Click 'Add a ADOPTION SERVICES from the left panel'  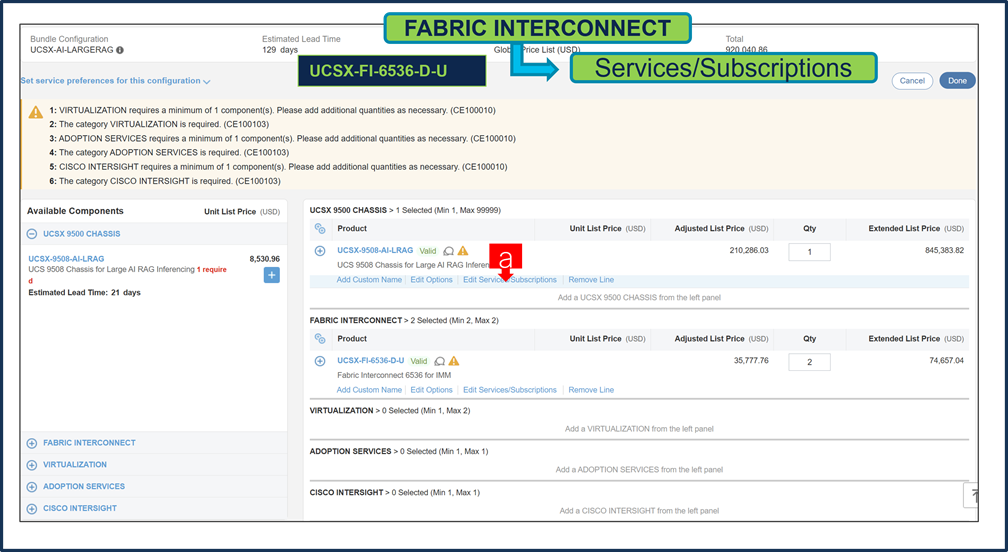[639, 470]
